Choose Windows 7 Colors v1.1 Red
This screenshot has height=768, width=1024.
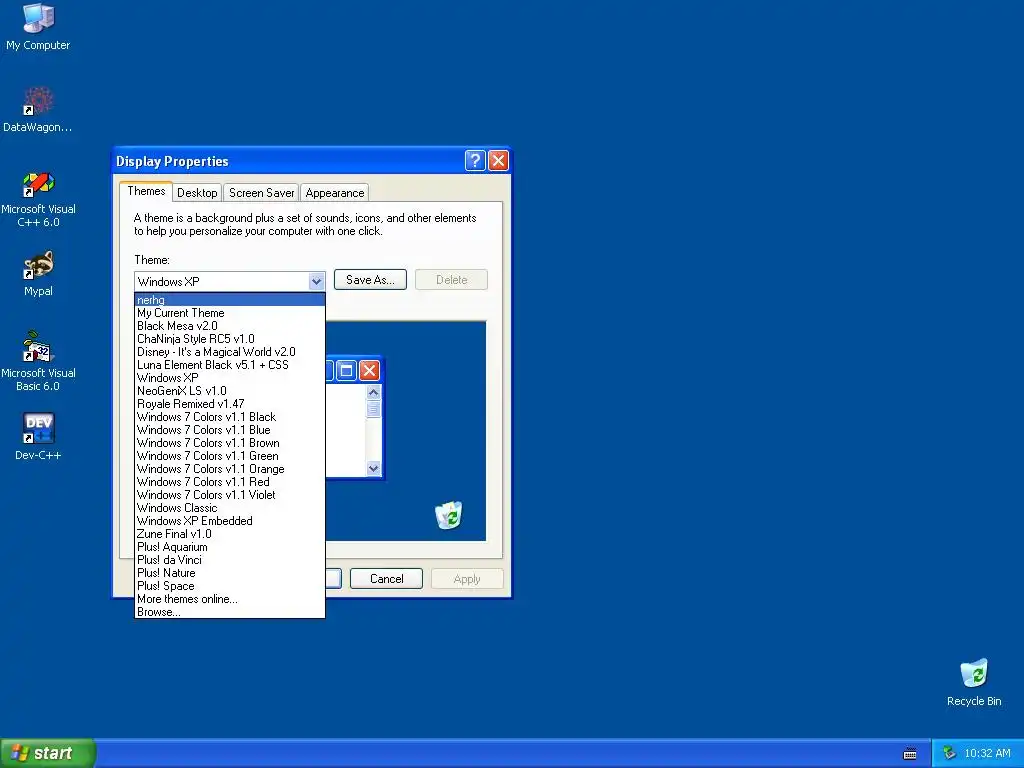click(x=229, y=482)
